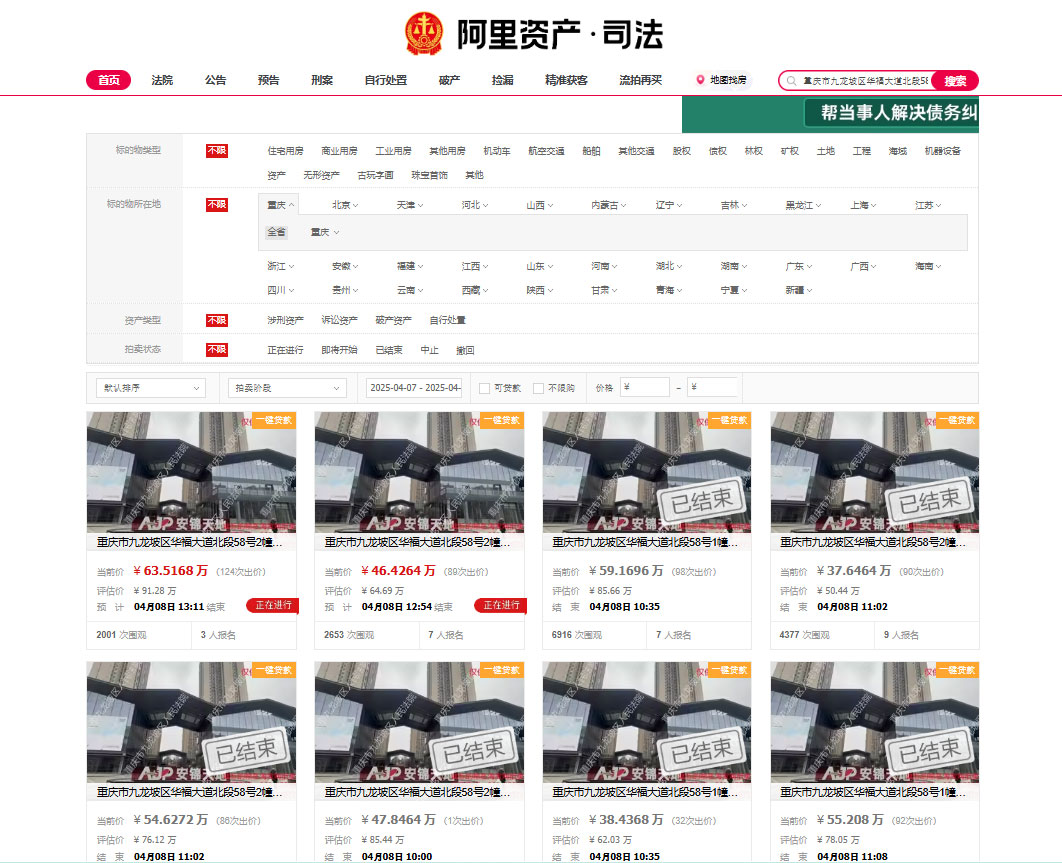Click 一键贷款 badge on first listing
The height and width of the screenshot is (863, 1062).
coord(273,420)
